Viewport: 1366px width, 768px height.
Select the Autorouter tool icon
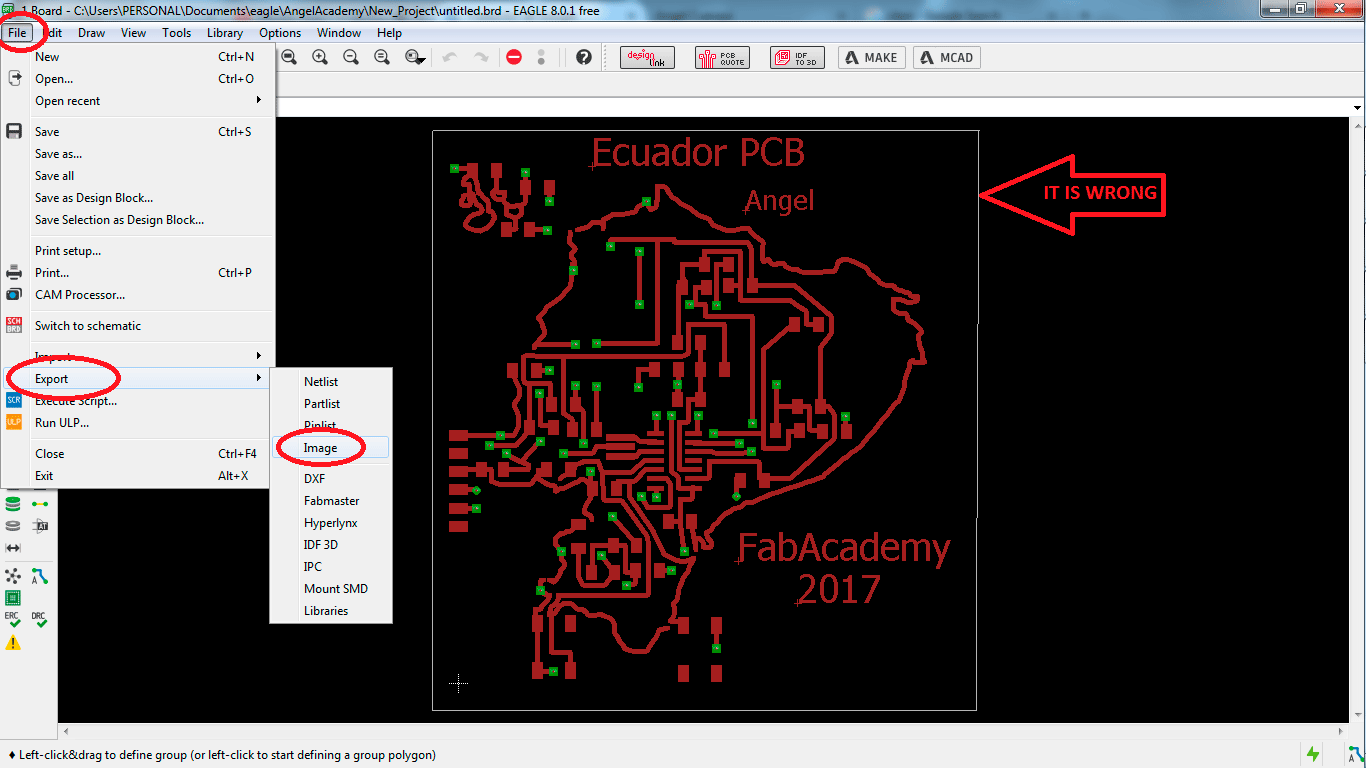(40, 576)
